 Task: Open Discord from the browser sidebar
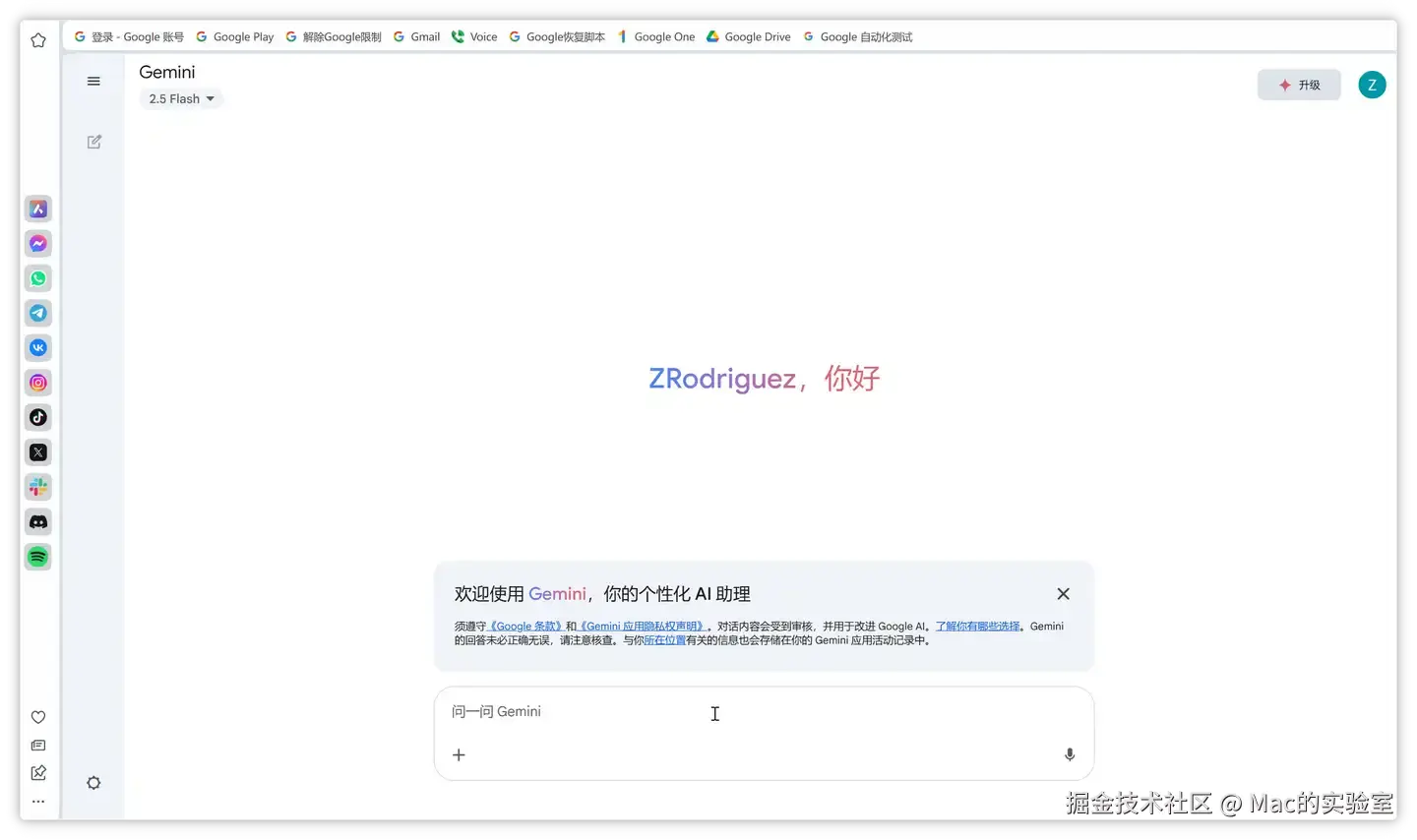pos(38,522)
